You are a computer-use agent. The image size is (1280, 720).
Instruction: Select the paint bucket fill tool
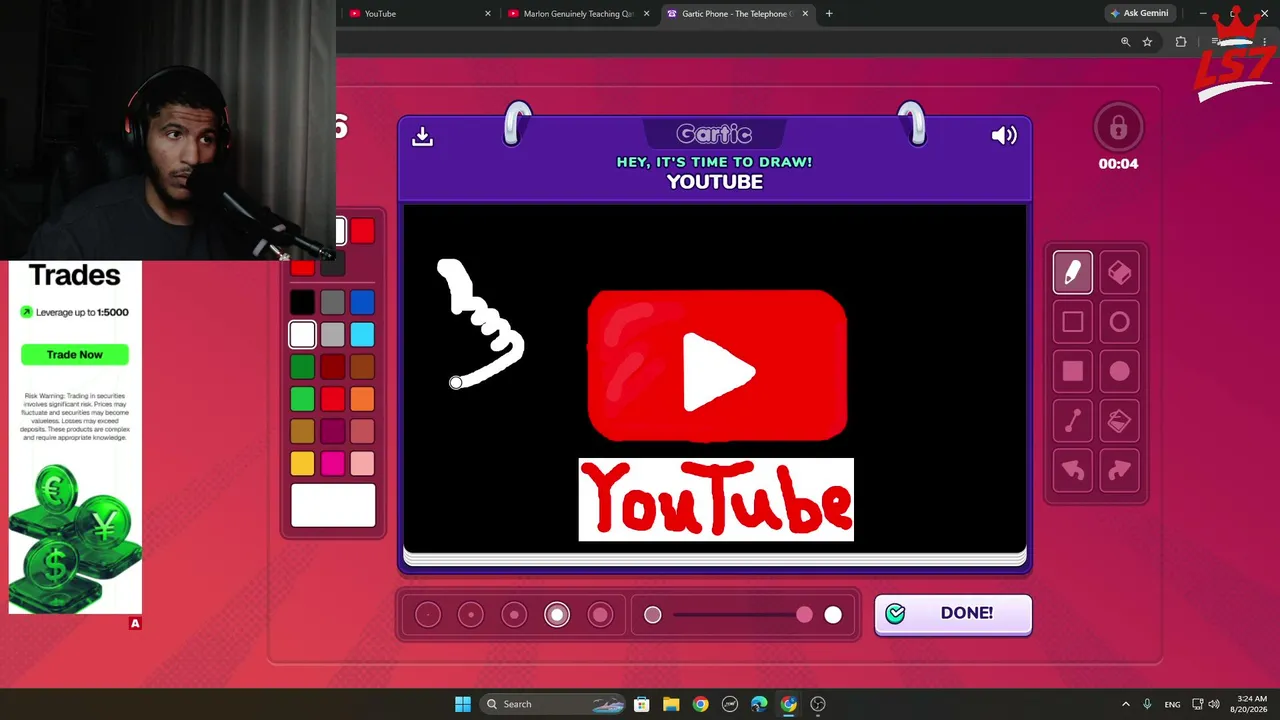point(1119,421)
